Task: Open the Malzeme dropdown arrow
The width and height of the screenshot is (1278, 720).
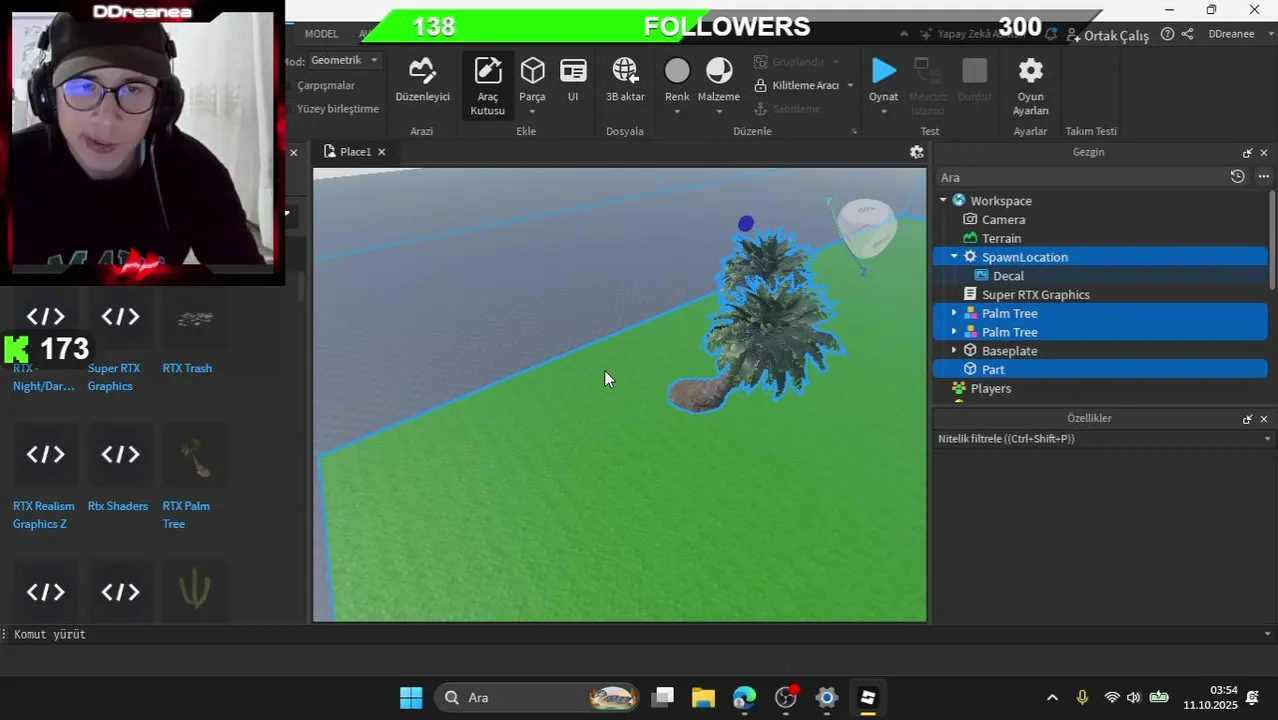Action: 718,111
